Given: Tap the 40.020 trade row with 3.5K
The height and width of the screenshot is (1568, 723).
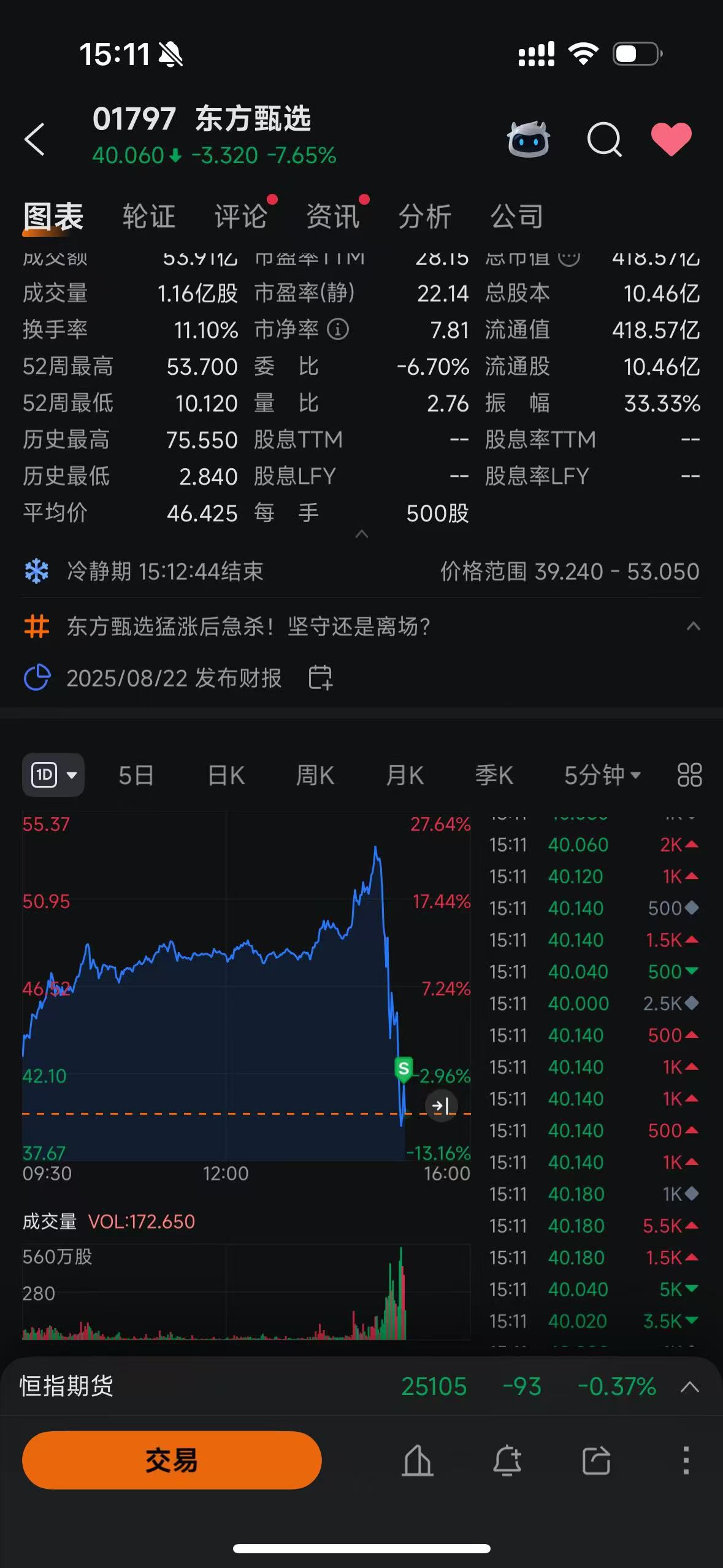Looking at the screenshot, I should point(594,1321).
